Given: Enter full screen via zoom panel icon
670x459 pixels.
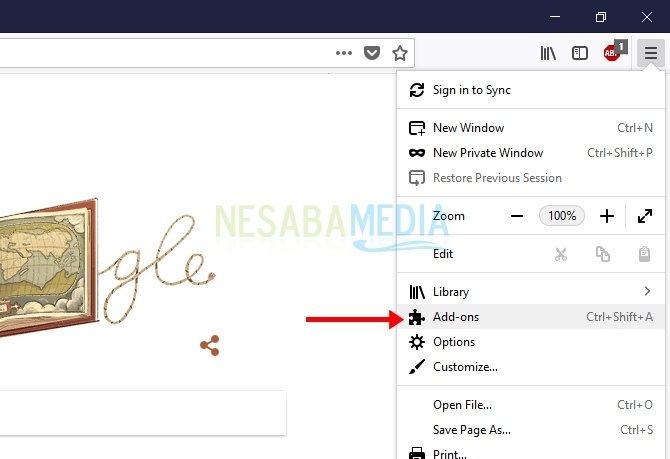Looking at the screenshot, I should [645, 216].
